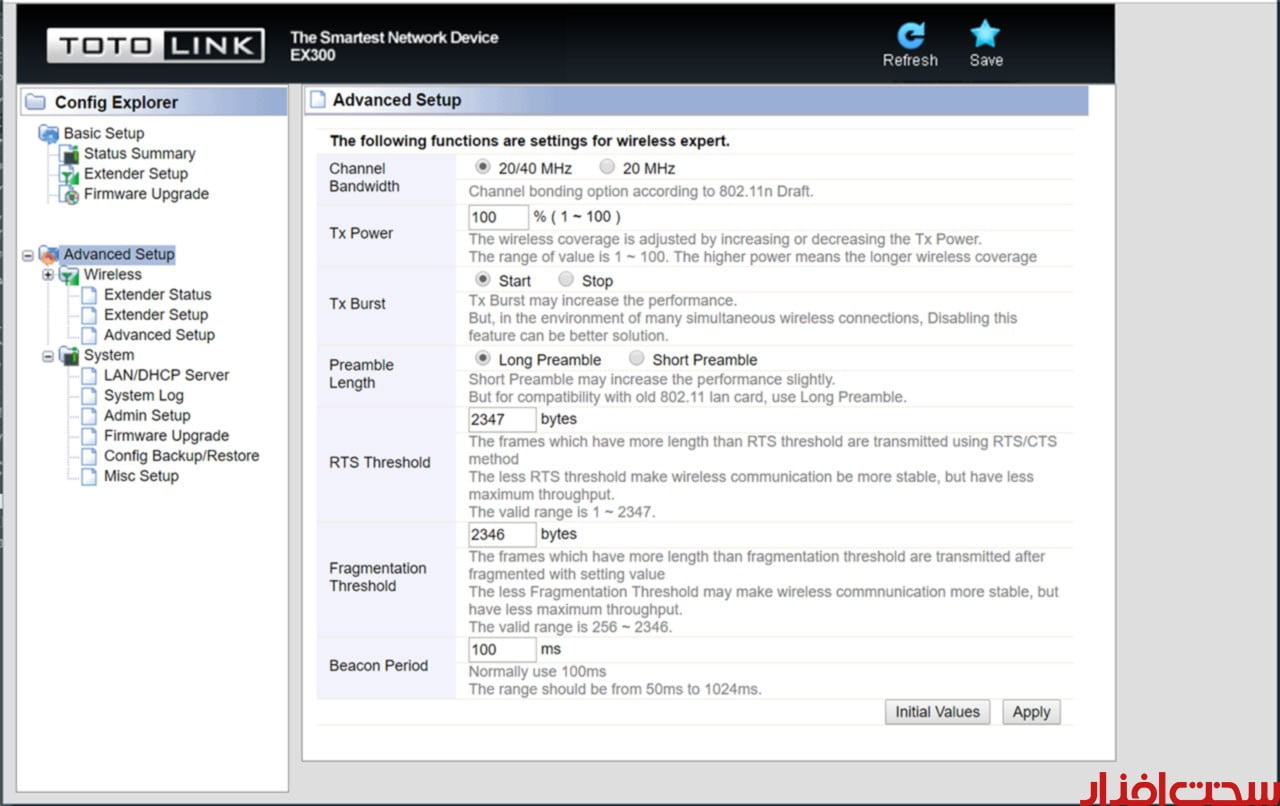Click the Save star icon
1280x806 pixels.
click(985, 35)
